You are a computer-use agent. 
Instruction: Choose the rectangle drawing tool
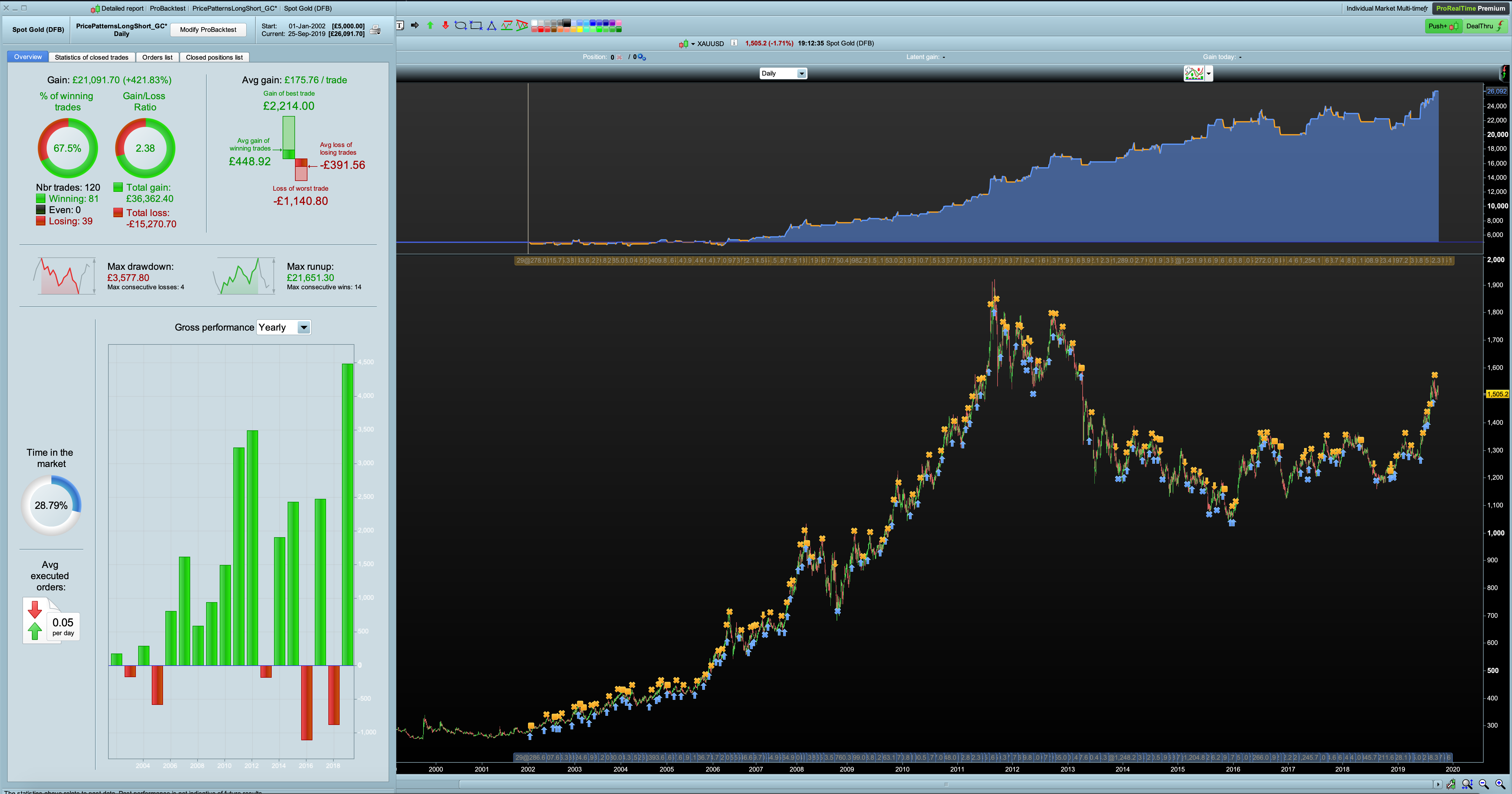click(476, 25)
